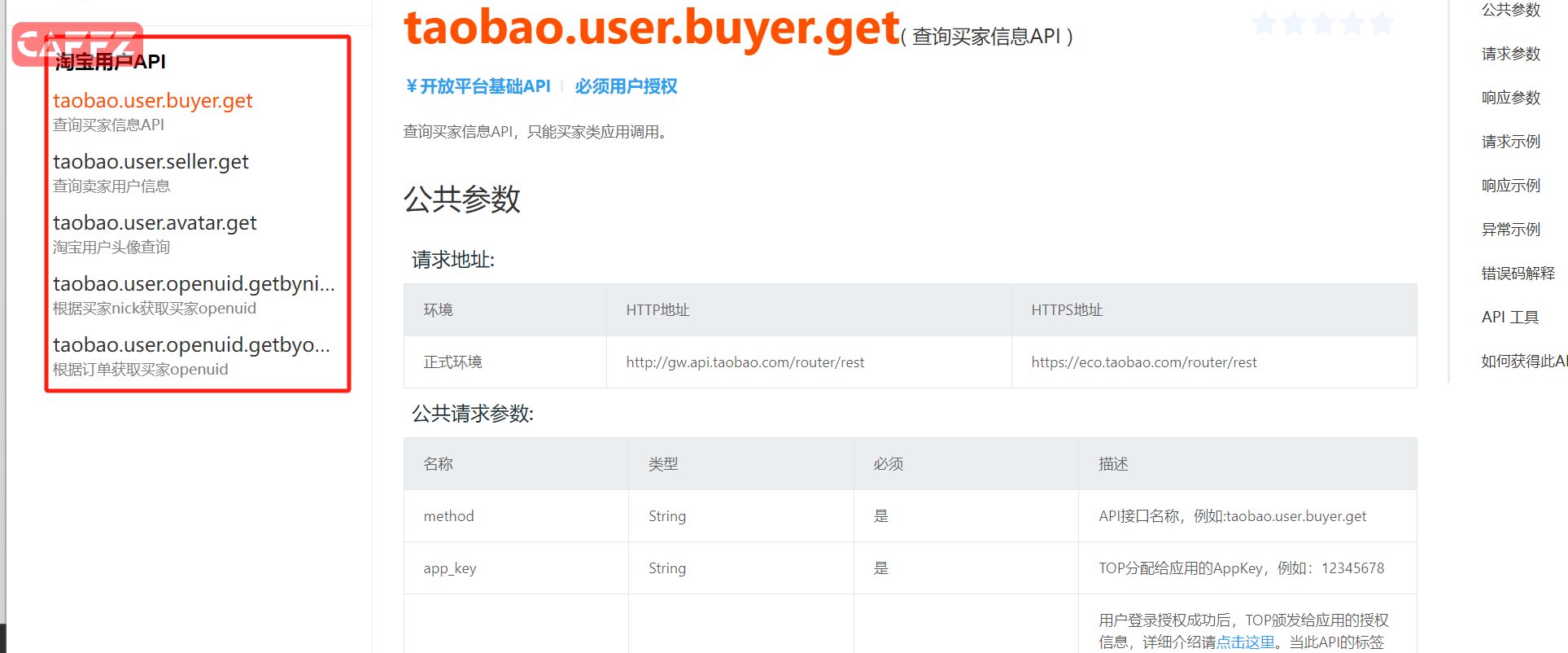The width and height of the screenshot is (1568, 653).
Task: Navigate to the 请求示例 section
Action: point(1510,142)
